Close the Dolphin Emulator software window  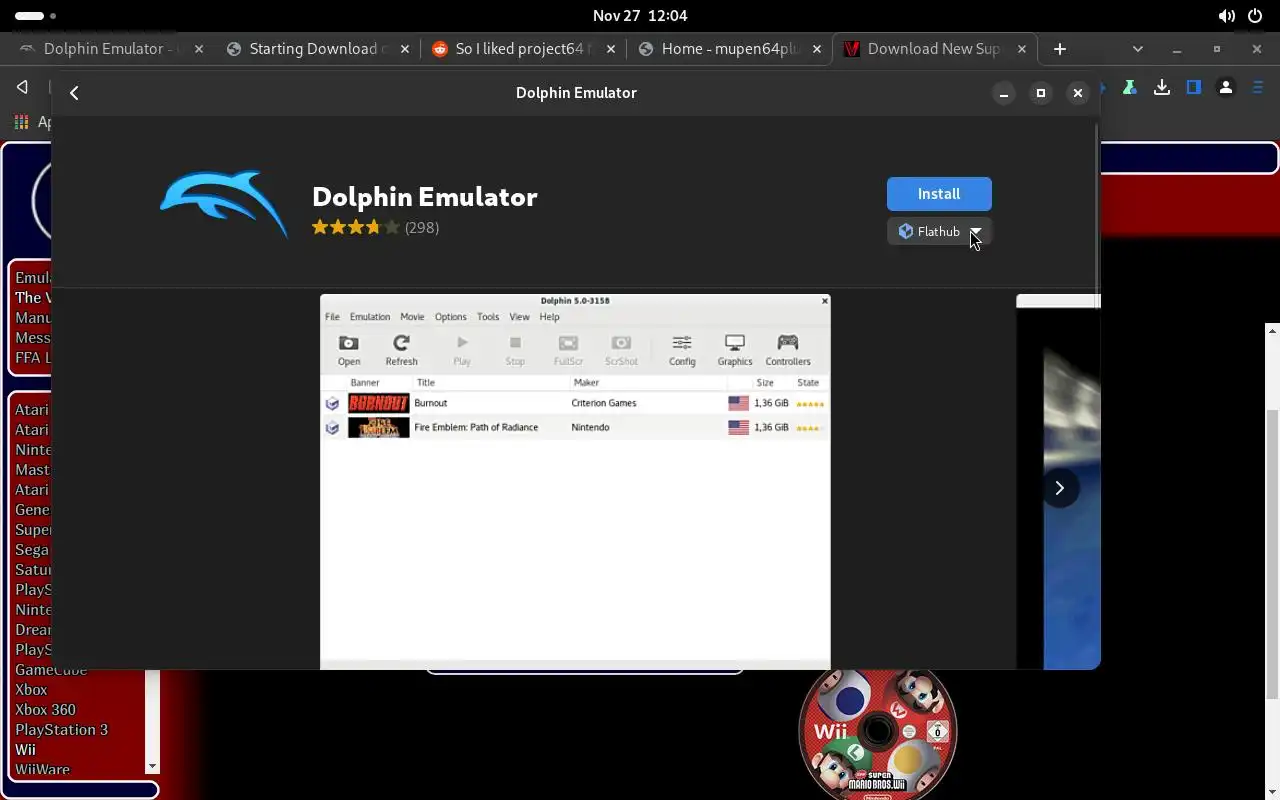pos(1078,93)
